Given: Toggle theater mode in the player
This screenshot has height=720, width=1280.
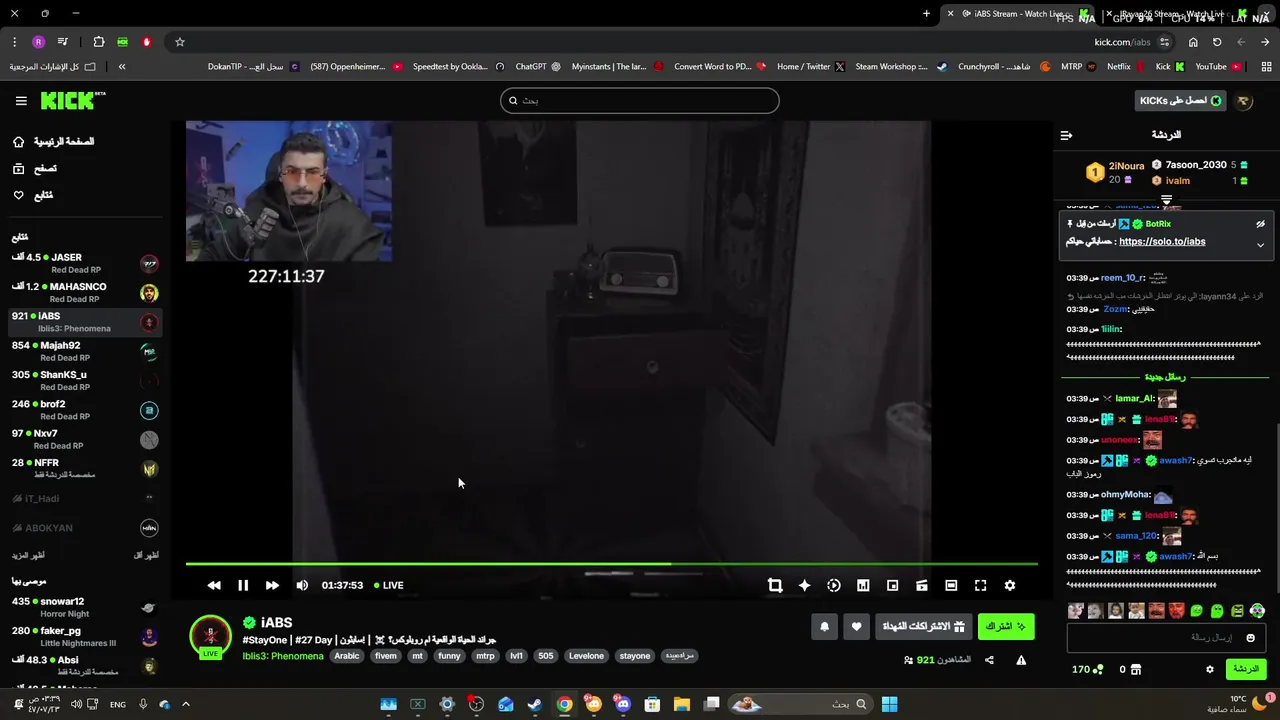Looking at the screenshot, I should [951, 585].
